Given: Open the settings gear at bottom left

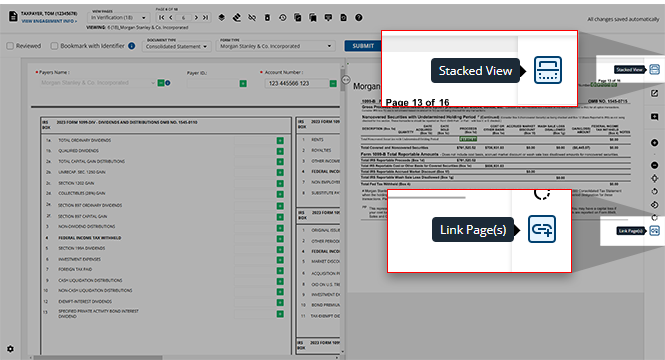Looking at the screenshot, I should [x=10, y=349].
